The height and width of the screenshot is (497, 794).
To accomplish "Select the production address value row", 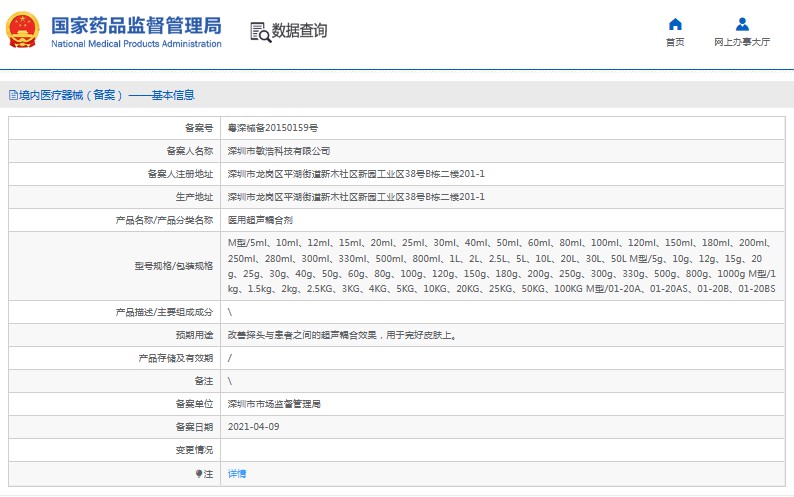I will click(356, 197).
